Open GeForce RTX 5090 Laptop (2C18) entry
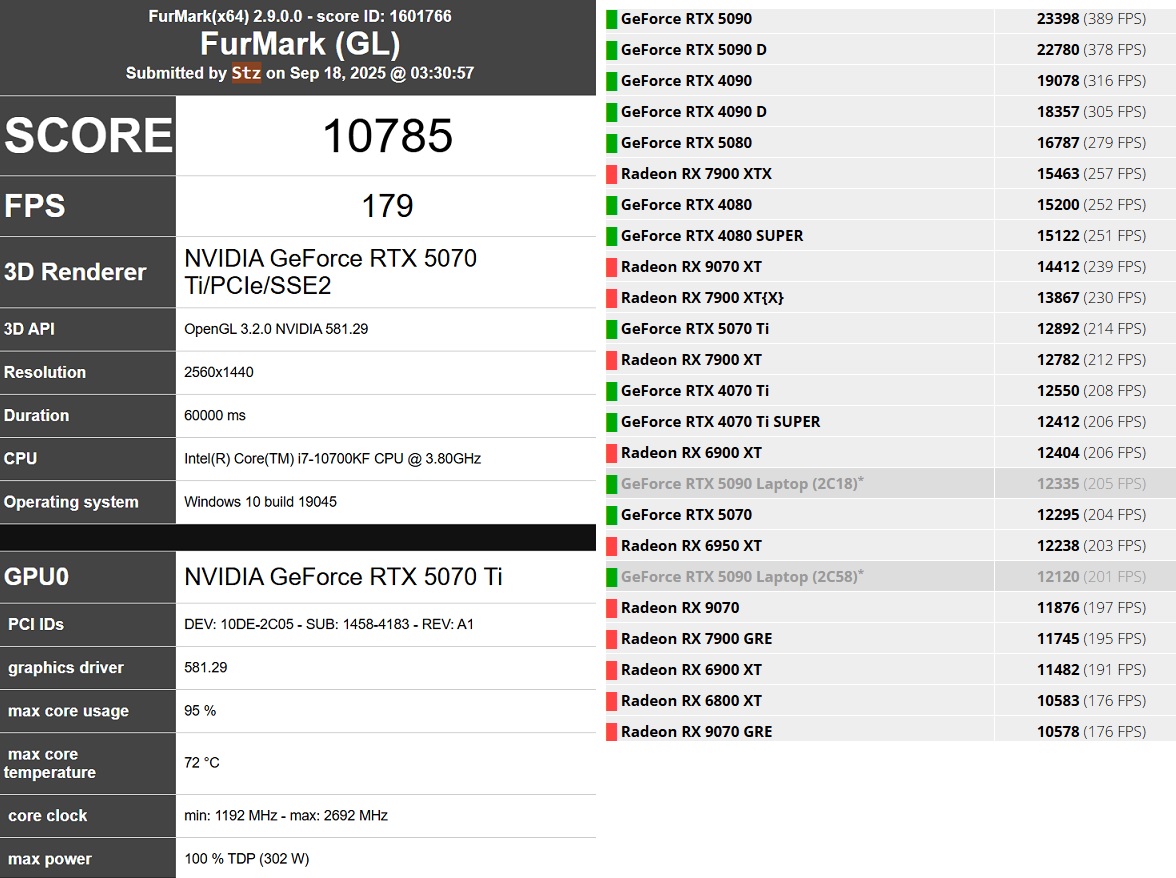Image resolution: width=1176 pixels, height=878 pixels. 742,484
